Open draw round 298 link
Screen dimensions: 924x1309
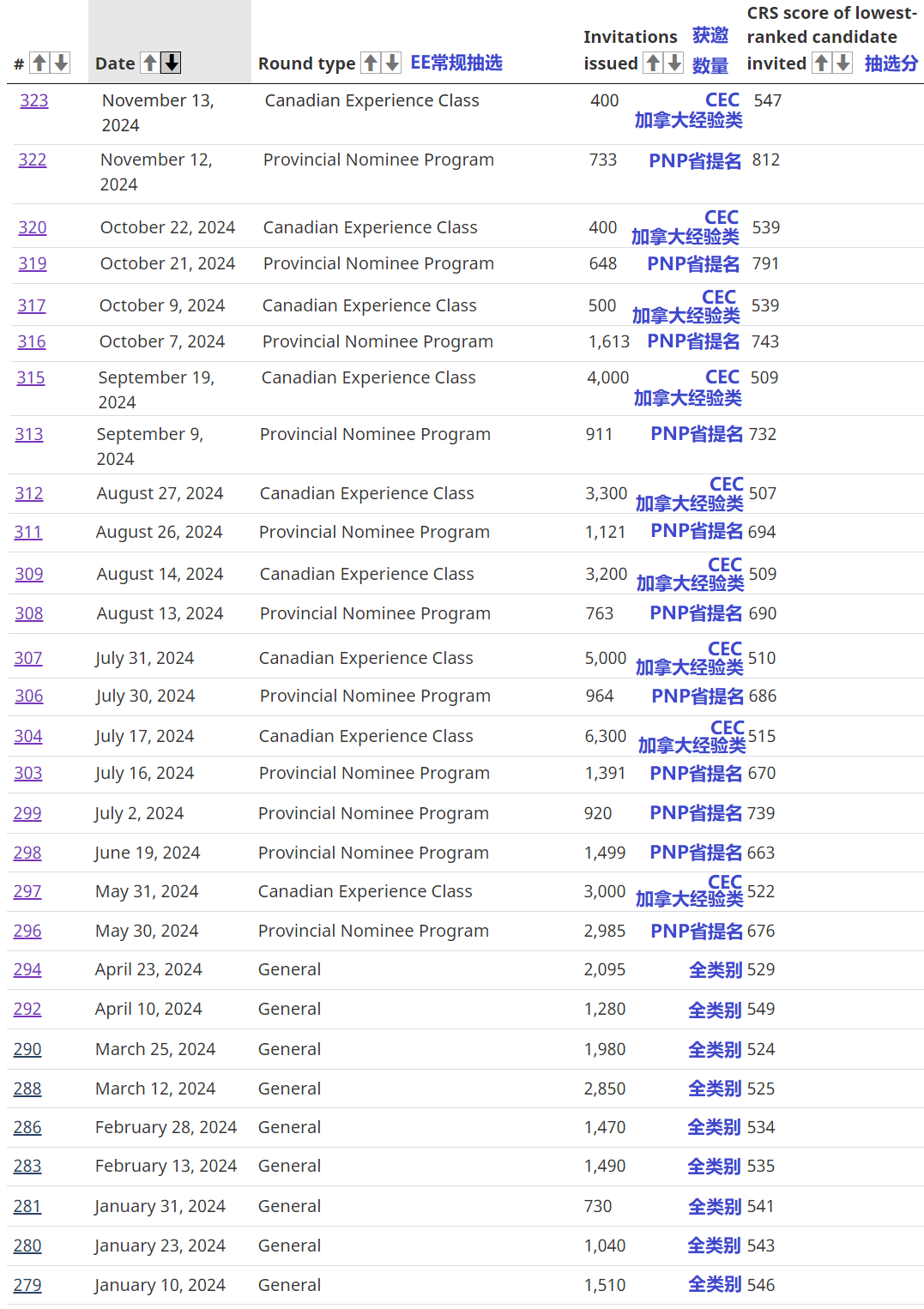coord(27,853)
